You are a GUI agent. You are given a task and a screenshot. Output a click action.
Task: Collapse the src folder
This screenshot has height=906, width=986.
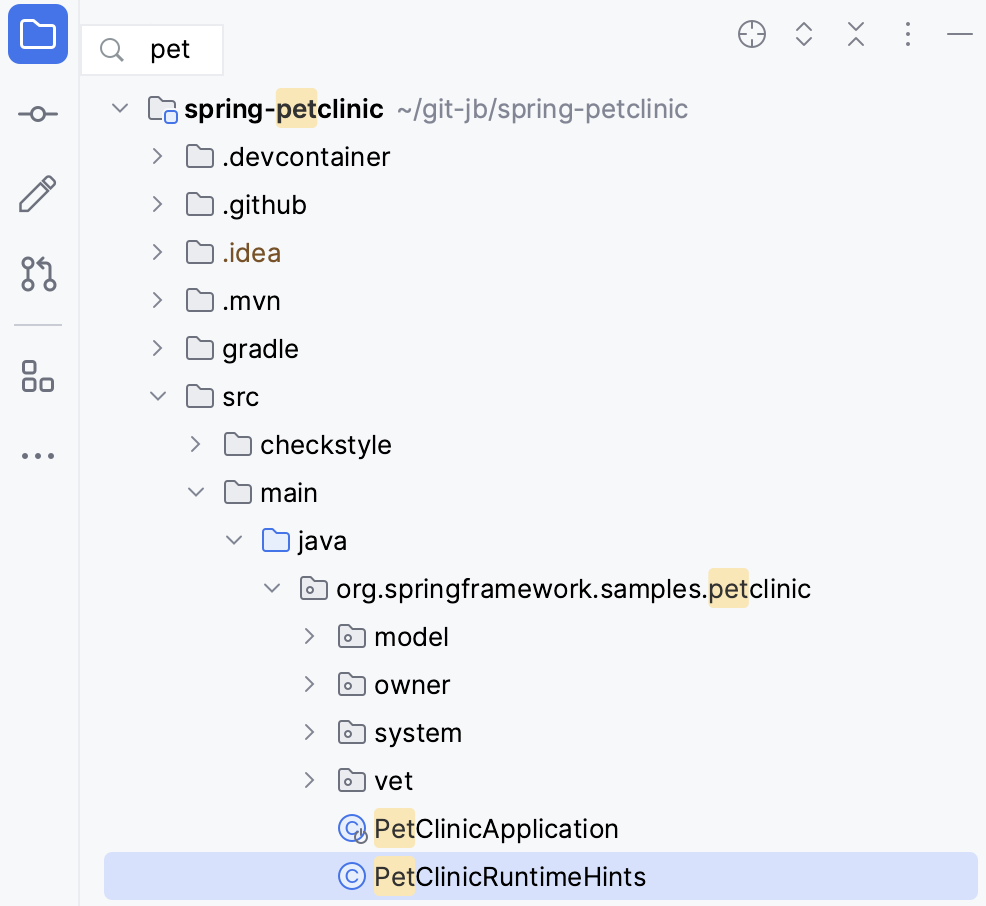[x=157, y=395]
